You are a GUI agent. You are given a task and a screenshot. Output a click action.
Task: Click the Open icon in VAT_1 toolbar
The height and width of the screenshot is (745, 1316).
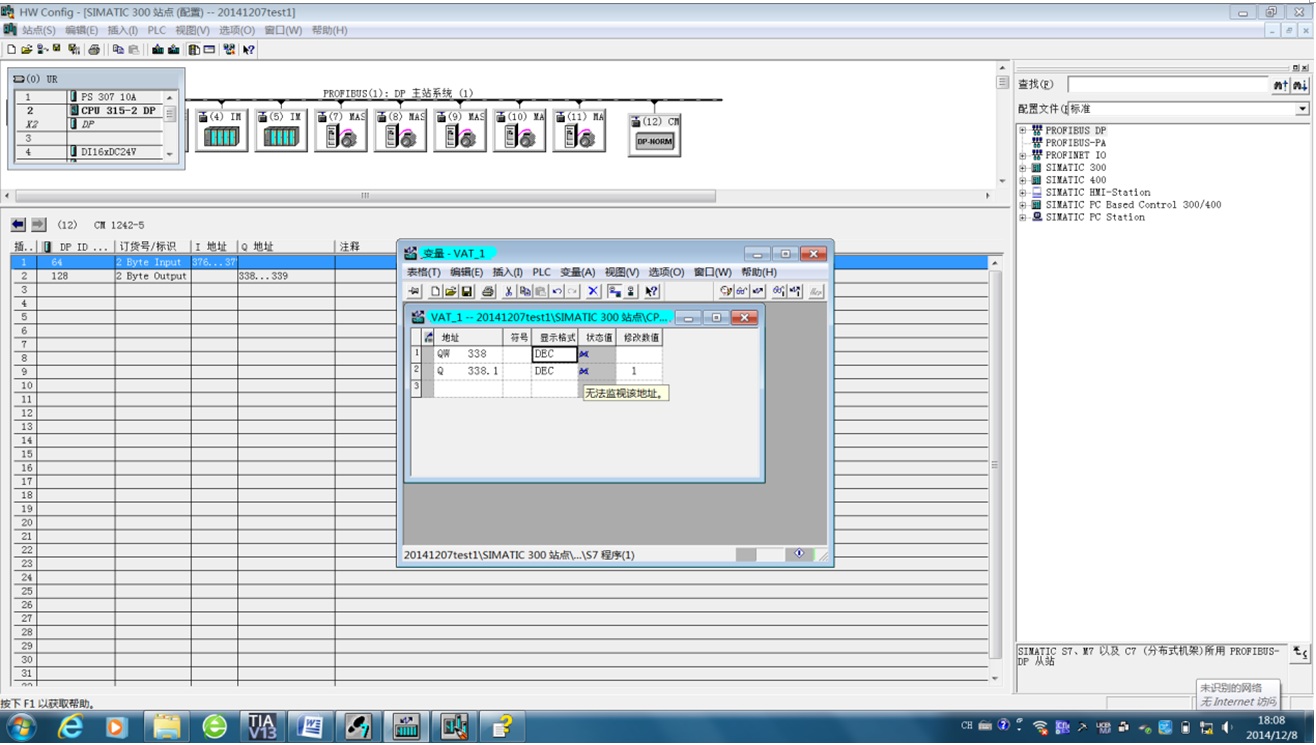(x=451, y=291)
